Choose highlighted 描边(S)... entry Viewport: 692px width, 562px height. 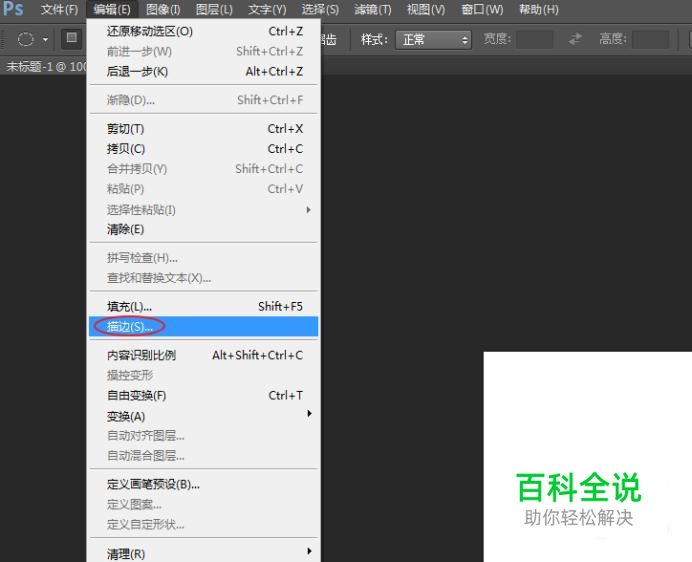(x=203, y=326)
